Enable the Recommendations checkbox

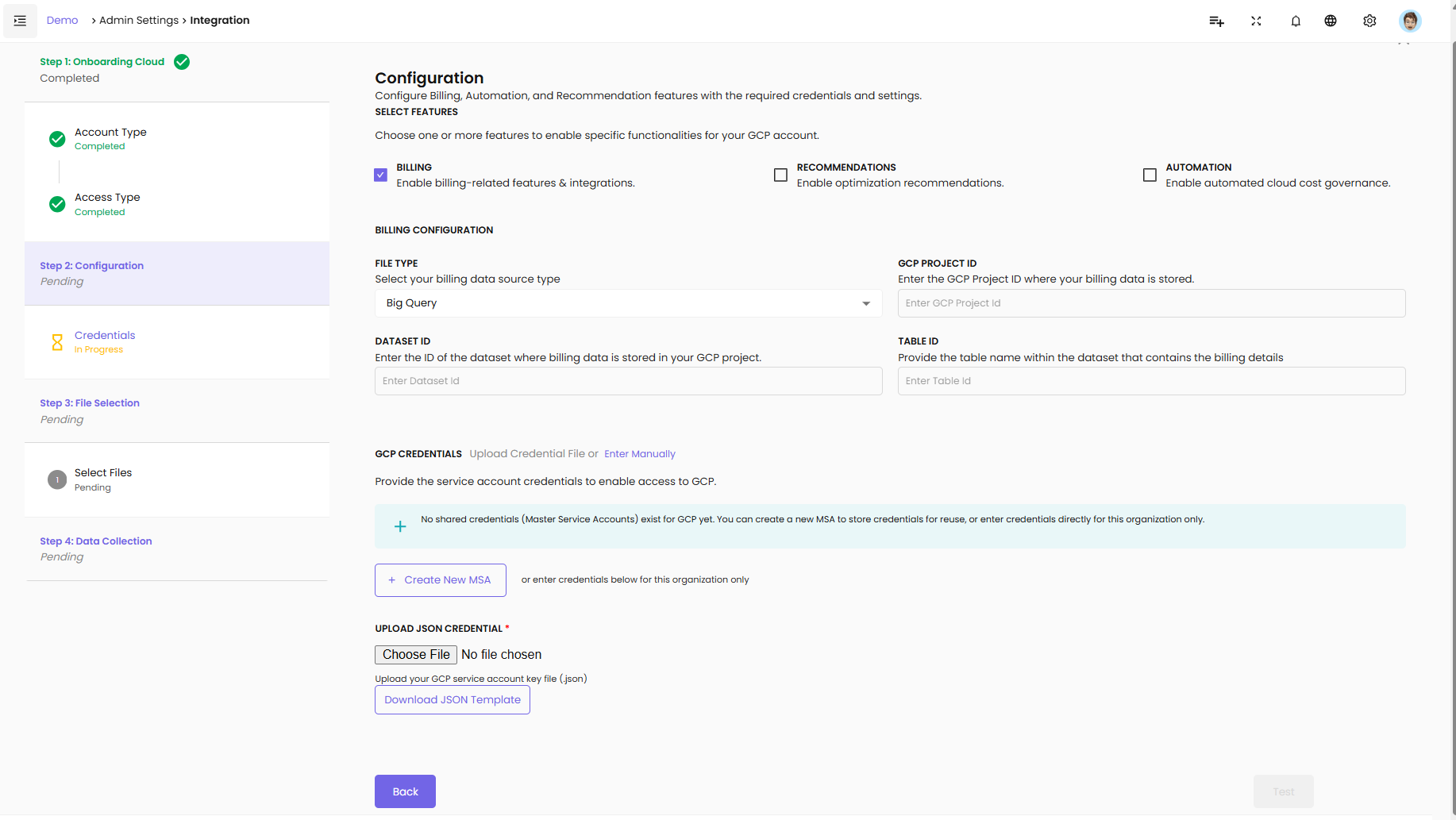(x=780, y=175)
